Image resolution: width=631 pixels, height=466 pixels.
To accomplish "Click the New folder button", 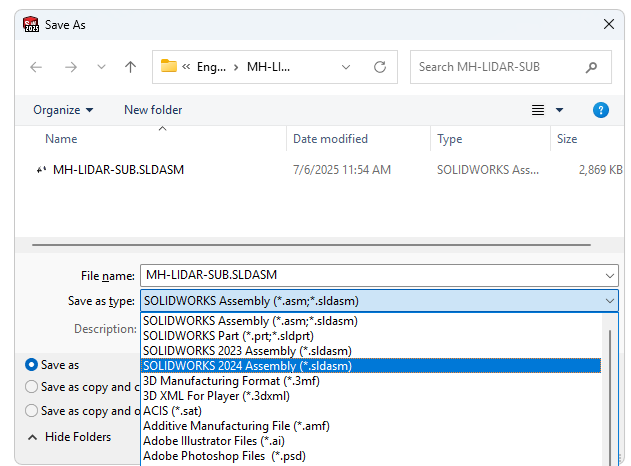I will [153, 110].
